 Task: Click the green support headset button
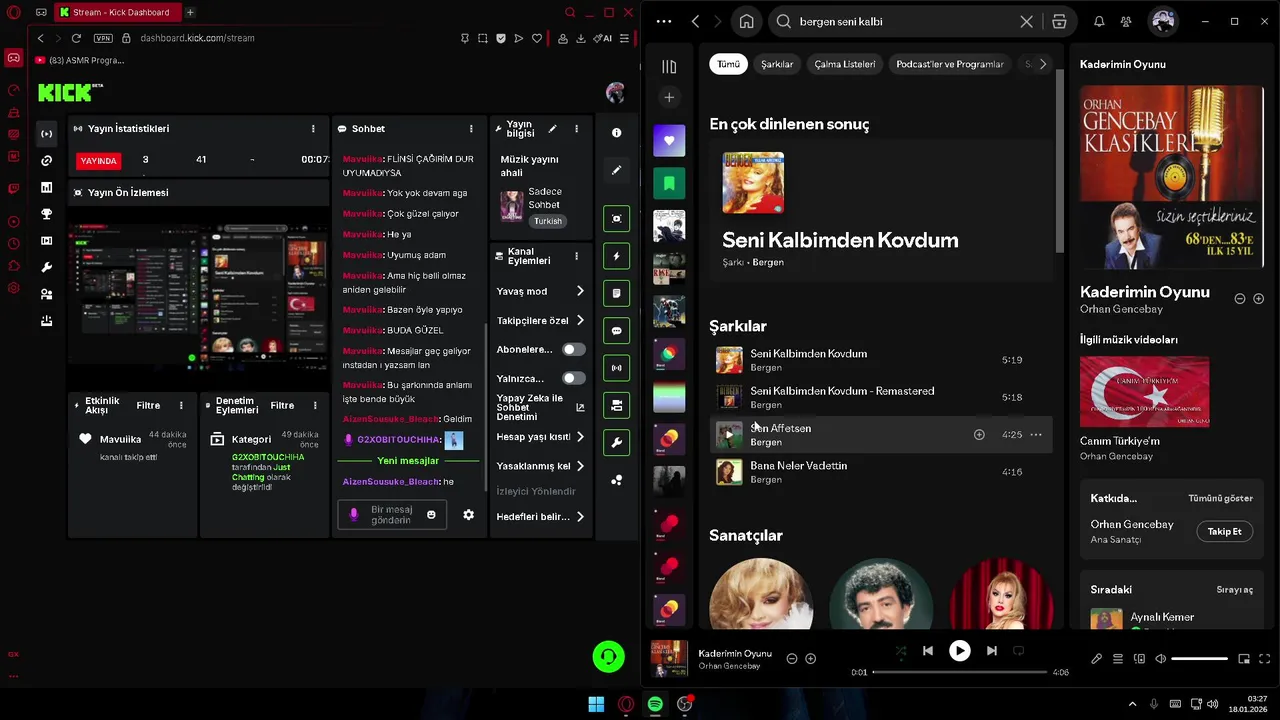pyautogui.click(x=608, y=657)
